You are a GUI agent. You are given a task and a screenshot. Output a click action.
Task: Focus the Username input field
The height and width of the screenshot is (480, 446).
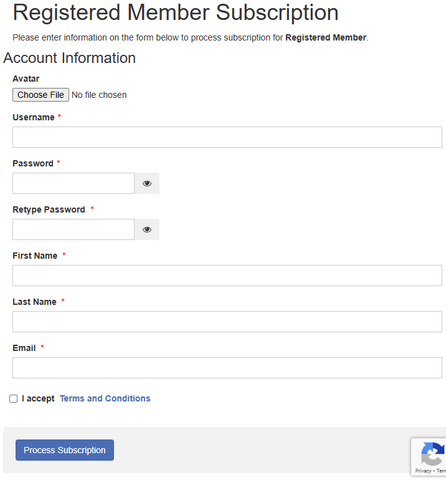[x=227, y=137]
